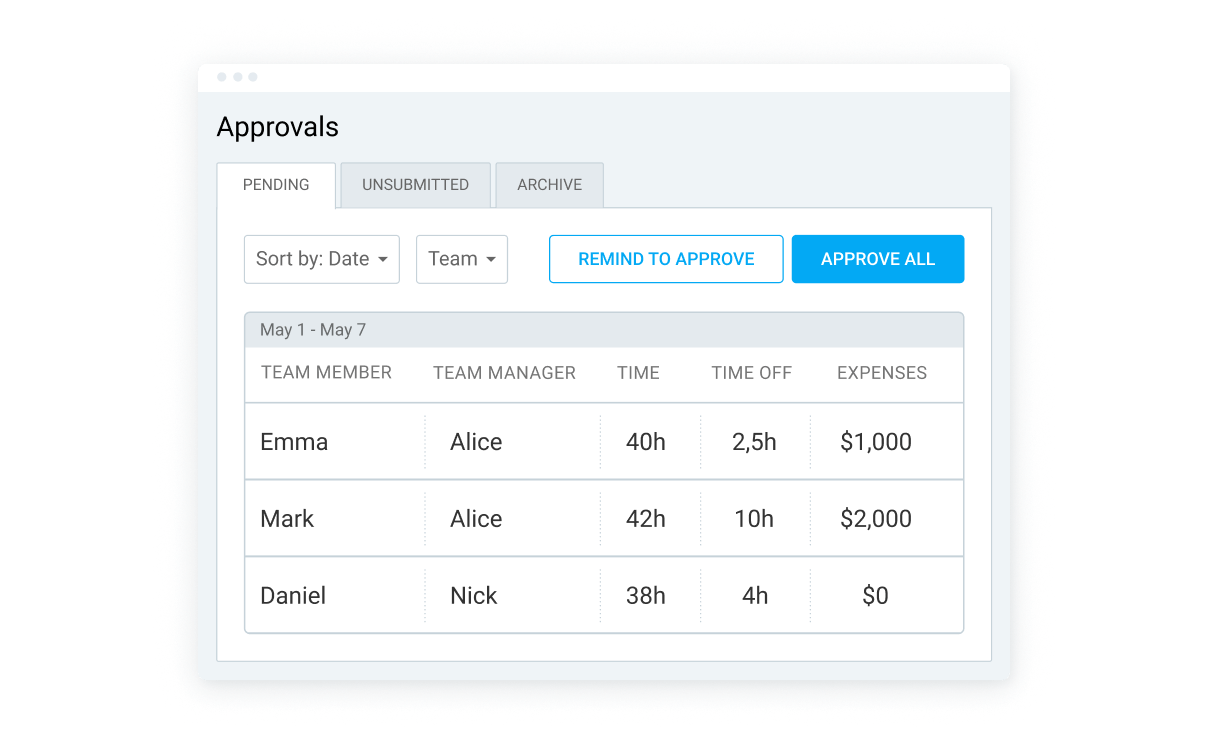Viewport: 1208px width, 729px height.
Task: Open the Archive tab
Action: click(549, 185)
